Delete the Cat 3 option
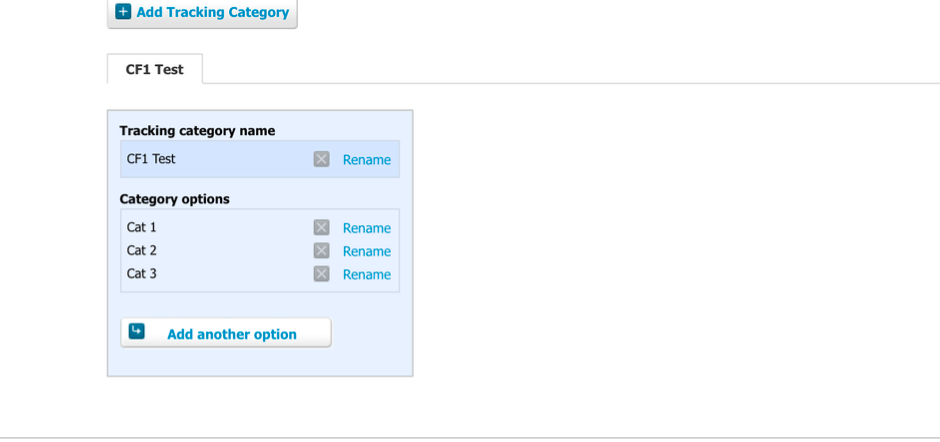This screenshot has height=442, width=940. (x=321, y=274)
